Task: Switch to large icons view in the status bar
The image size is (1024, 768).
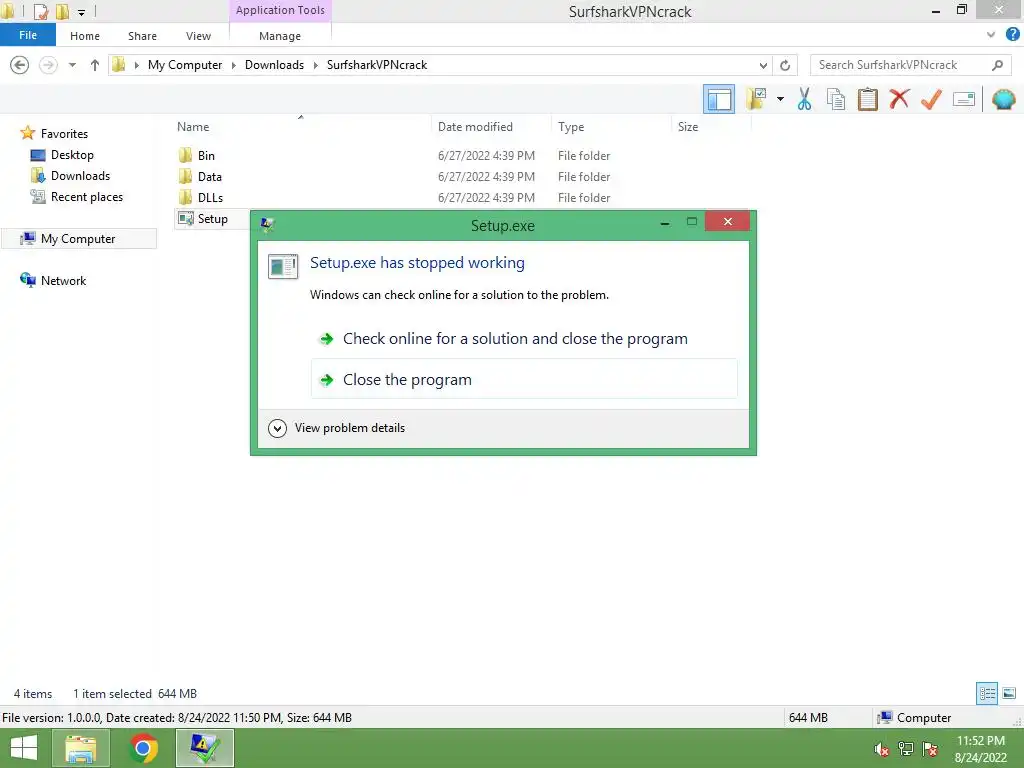Action: point(1009,693)
